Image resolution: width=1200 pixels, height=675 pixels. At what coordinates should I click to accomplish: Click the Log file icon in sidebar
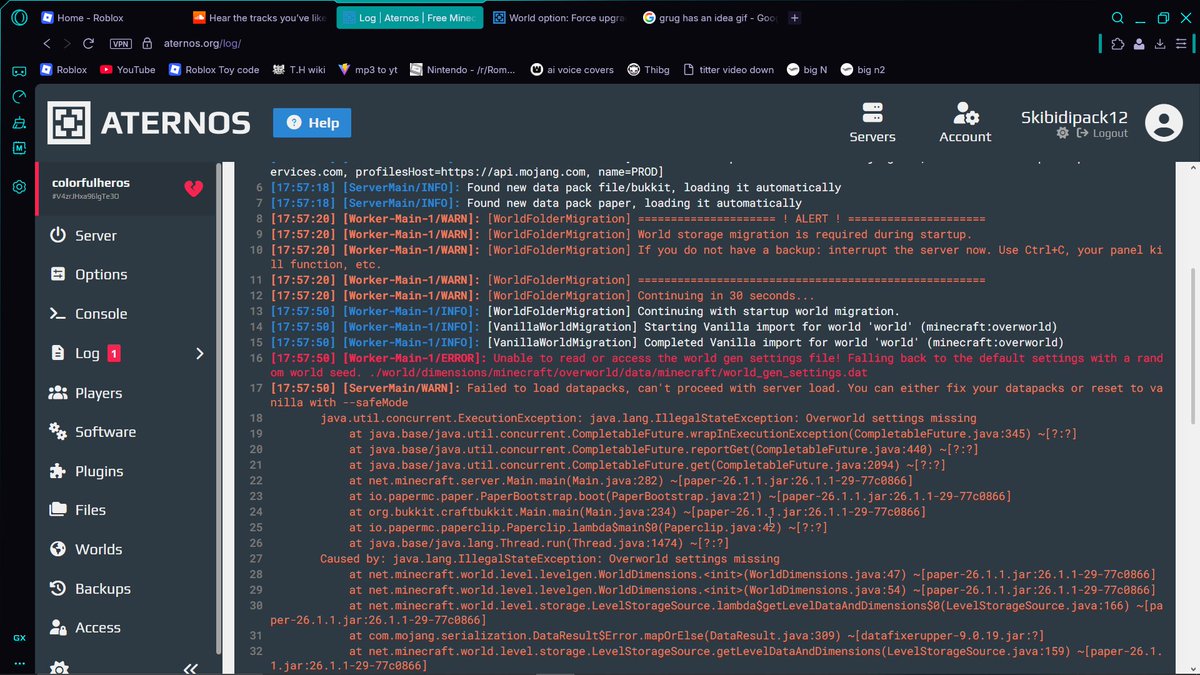(x=57, y=353)
